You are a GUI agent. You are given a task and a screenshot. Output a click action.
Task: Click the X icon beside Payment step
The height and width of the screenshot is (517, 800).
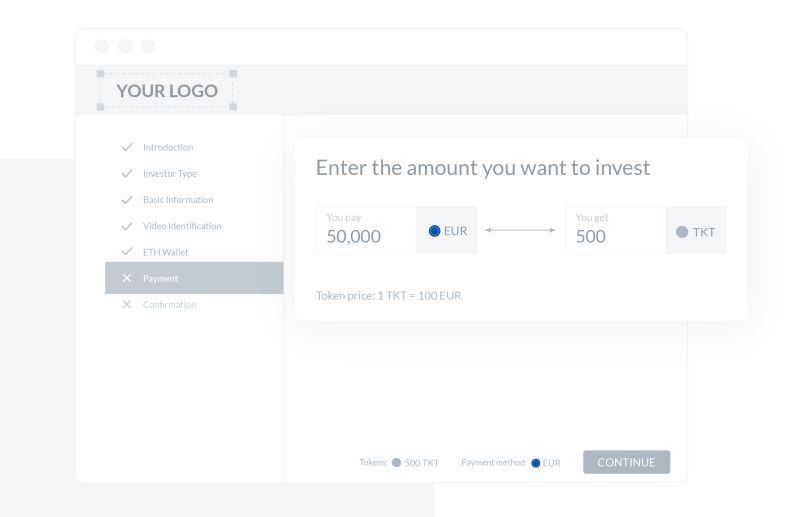coord(127,278)
